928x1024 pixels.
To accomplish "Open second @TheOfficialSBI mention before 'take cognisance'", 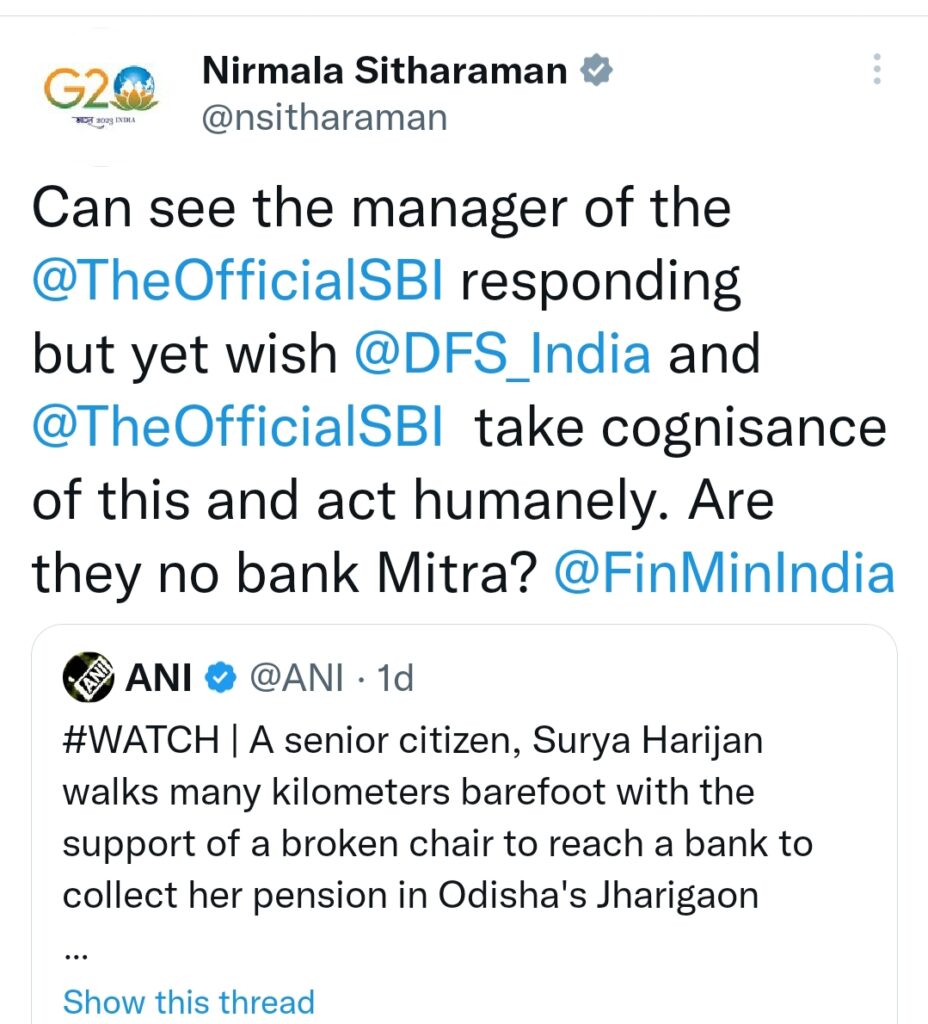I will pos(238,427).
